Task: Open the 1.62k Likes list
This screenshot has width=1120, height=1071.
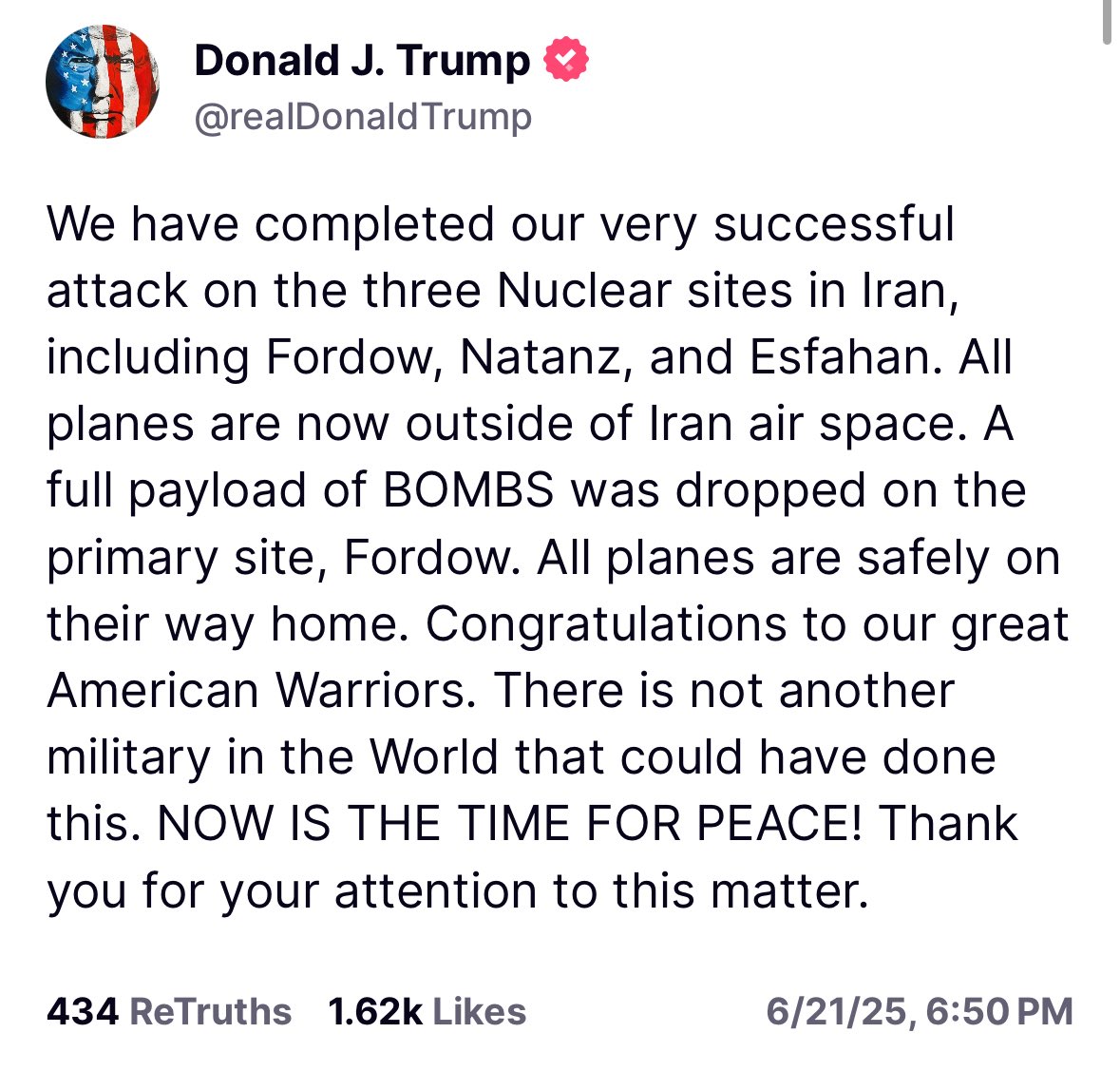Action: click(x=427, y=1011)
